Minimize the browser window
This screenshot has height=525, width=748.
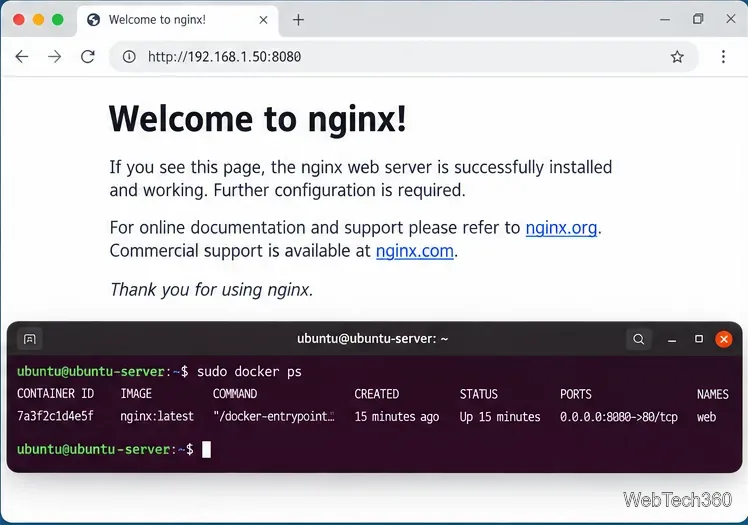[665, 20]
